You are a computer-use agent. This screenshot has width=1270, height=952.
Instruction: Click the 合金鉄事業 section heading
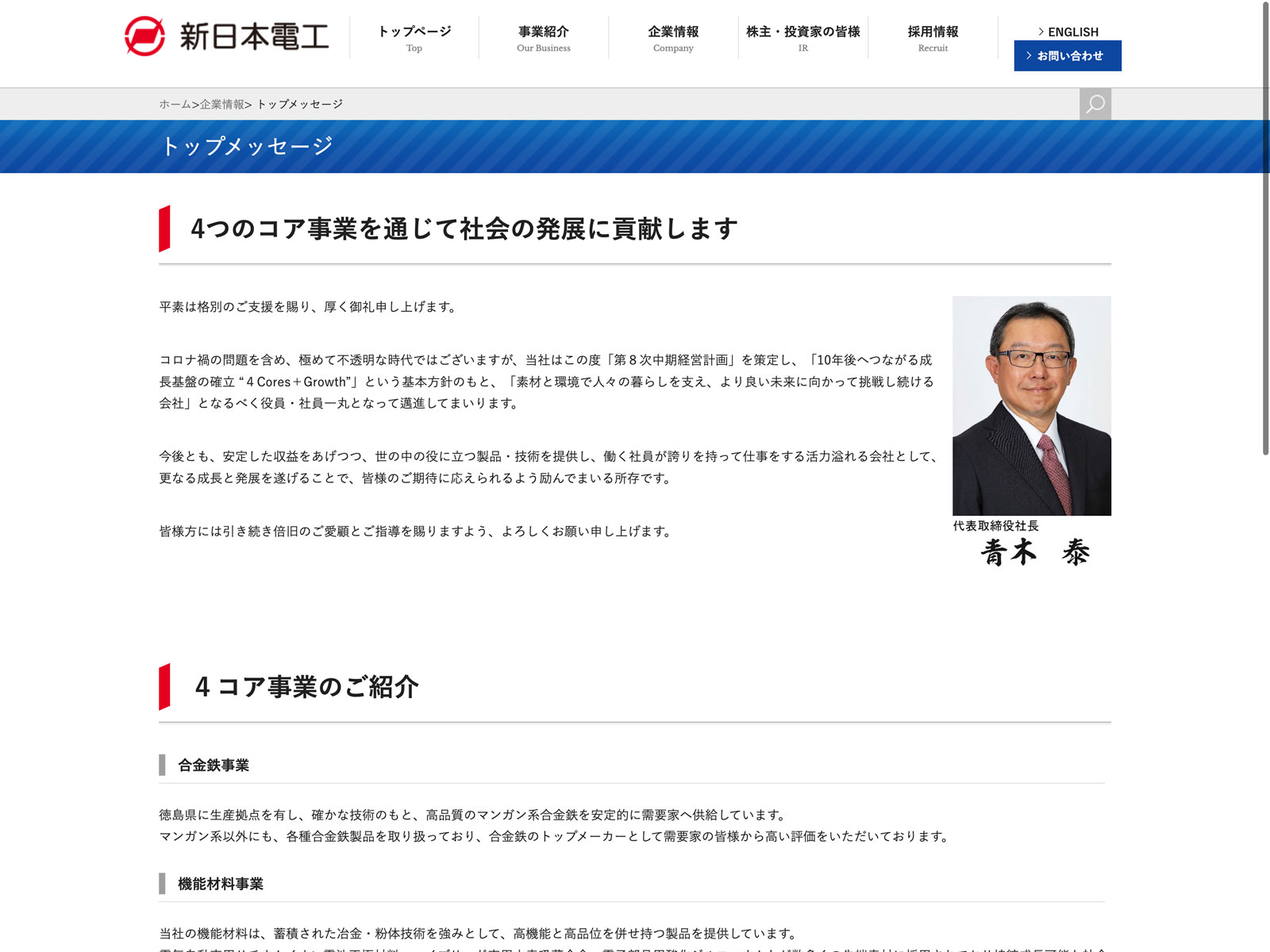pos(214,765)
